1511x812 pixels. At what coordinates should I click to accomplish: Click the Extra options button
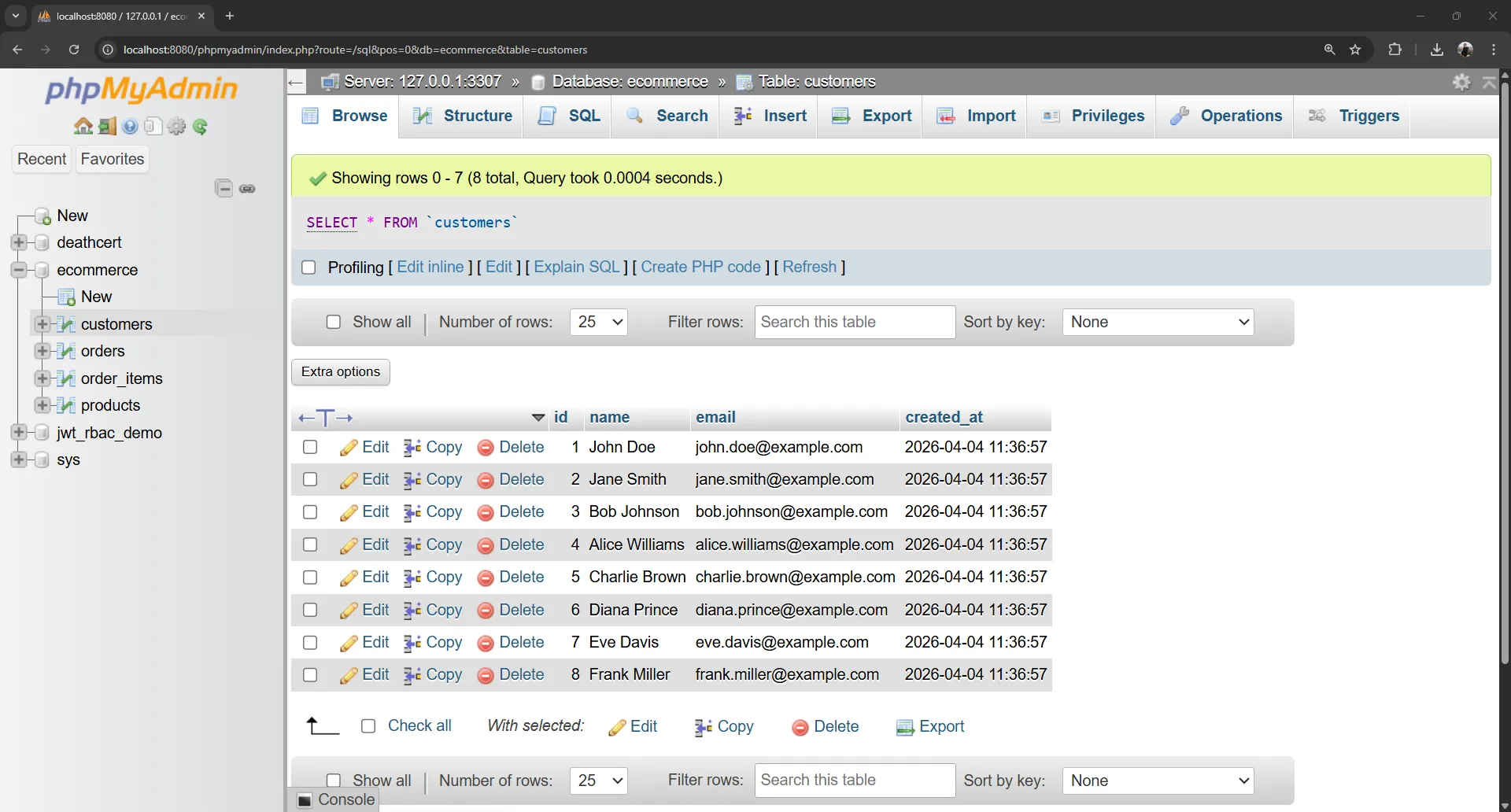click(340, 371)
